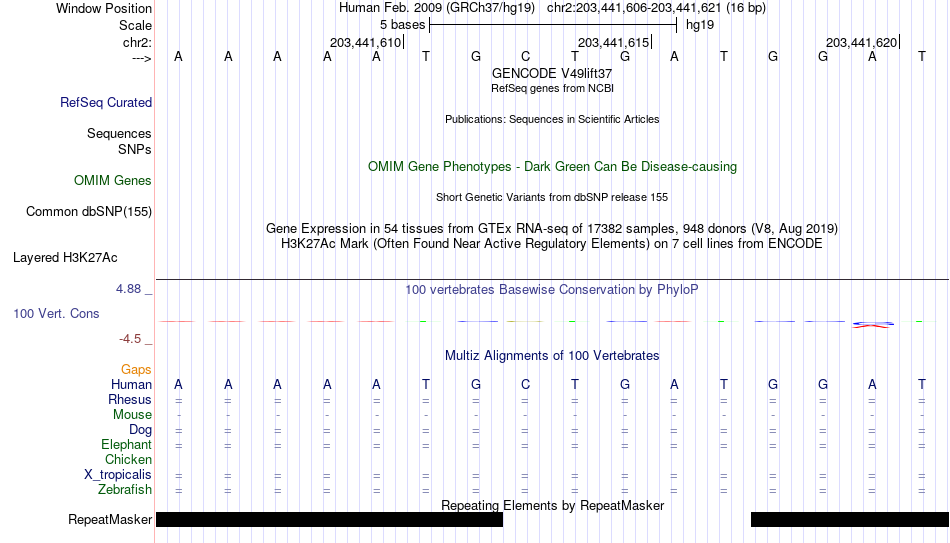
Task: Click the C base in the Human alignment row
Action: [525, 384]
